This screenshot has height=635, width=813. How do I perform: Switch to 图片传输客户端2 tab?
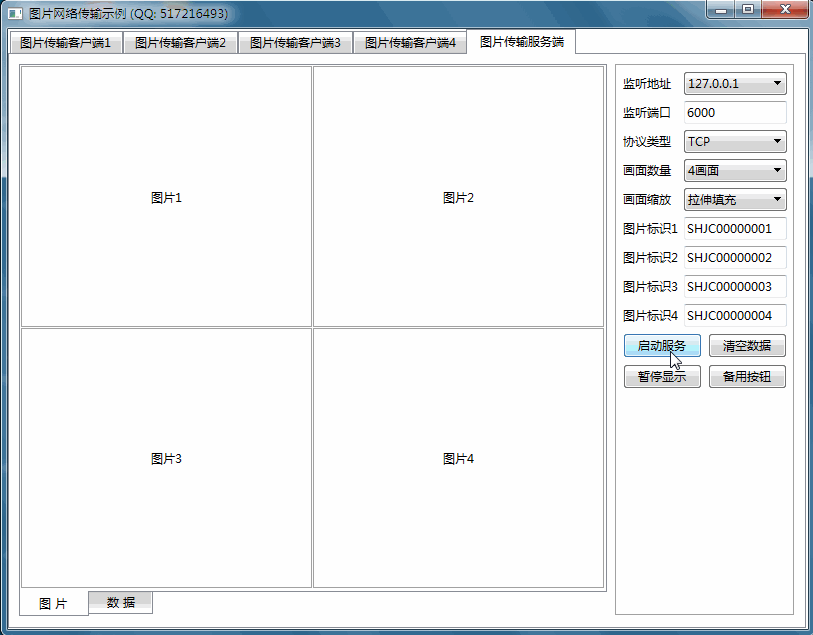tap(180, 43)
